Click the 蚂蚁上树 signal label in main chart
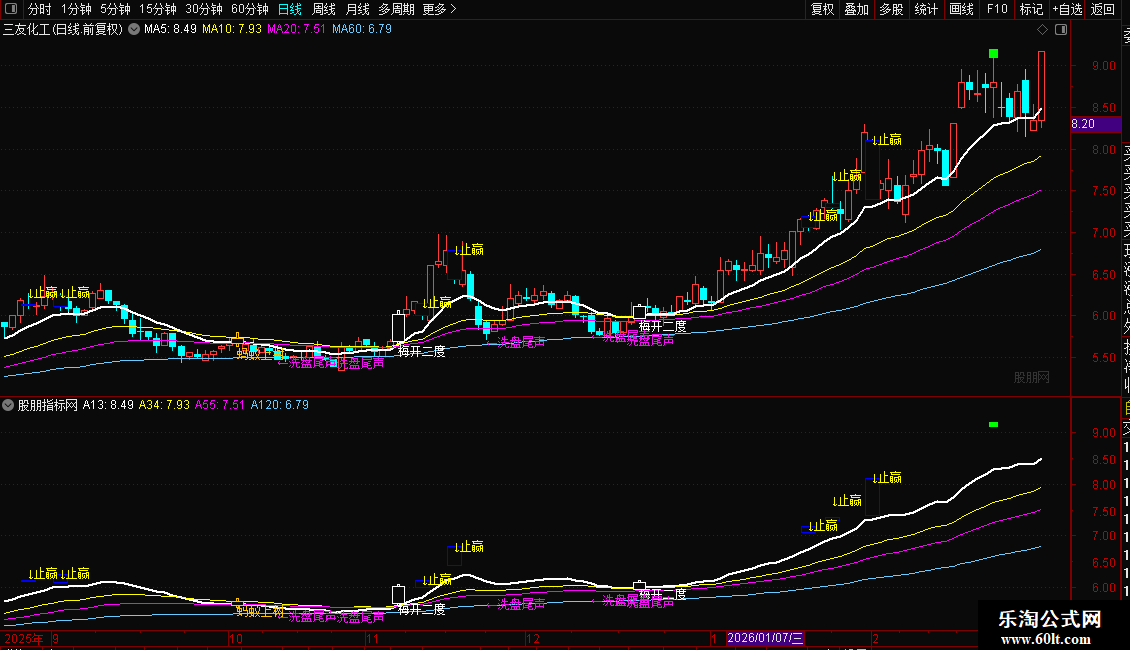This screenshot has height=650, width=1130. [x=260, y=353]
